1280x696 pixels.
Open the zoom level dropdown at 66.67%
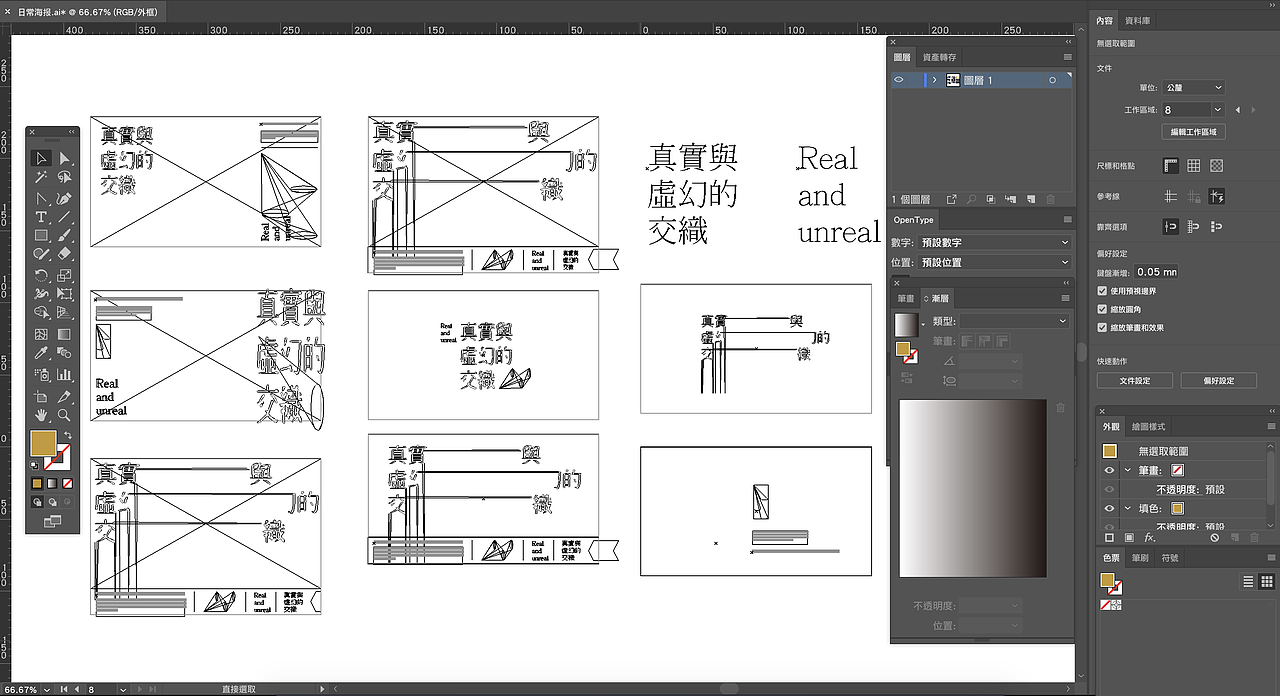45,689
